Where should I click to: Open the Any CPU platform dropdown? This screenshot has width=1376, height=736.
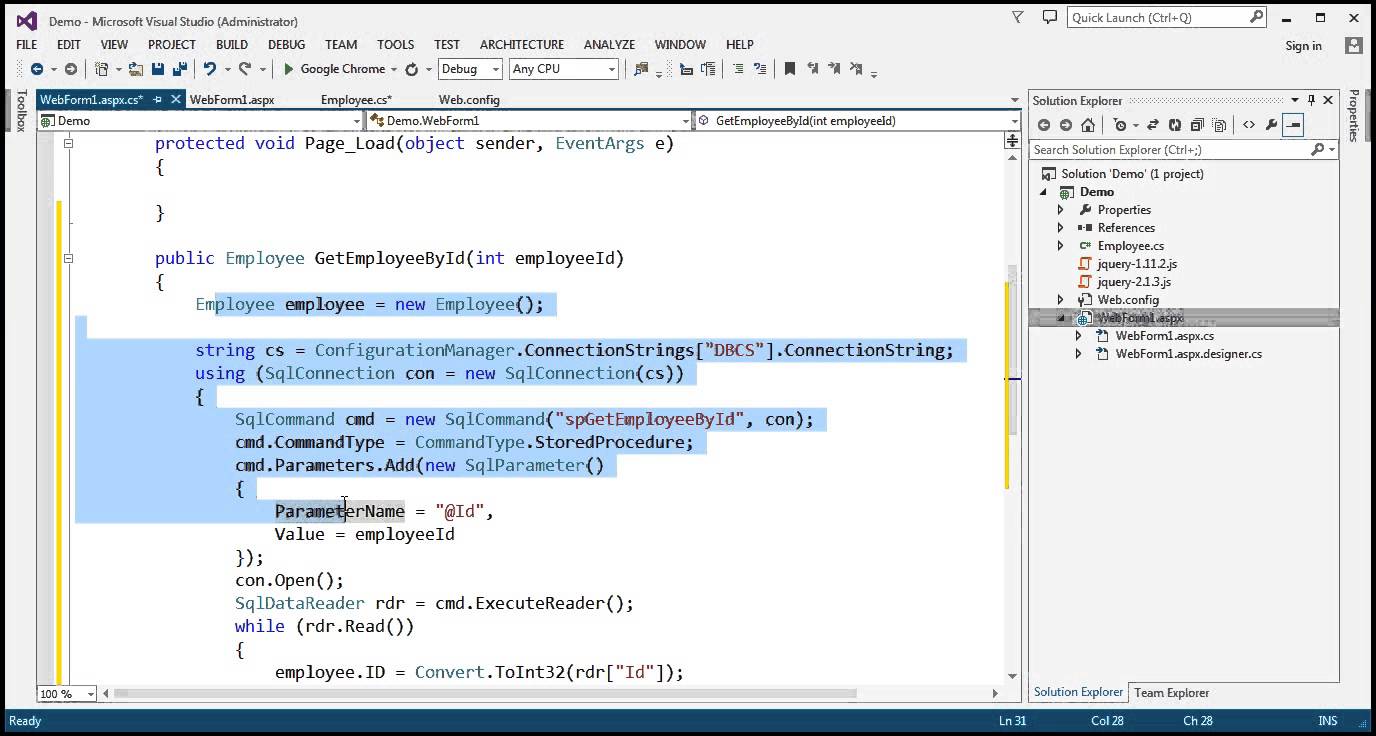[x=564, y=69]
